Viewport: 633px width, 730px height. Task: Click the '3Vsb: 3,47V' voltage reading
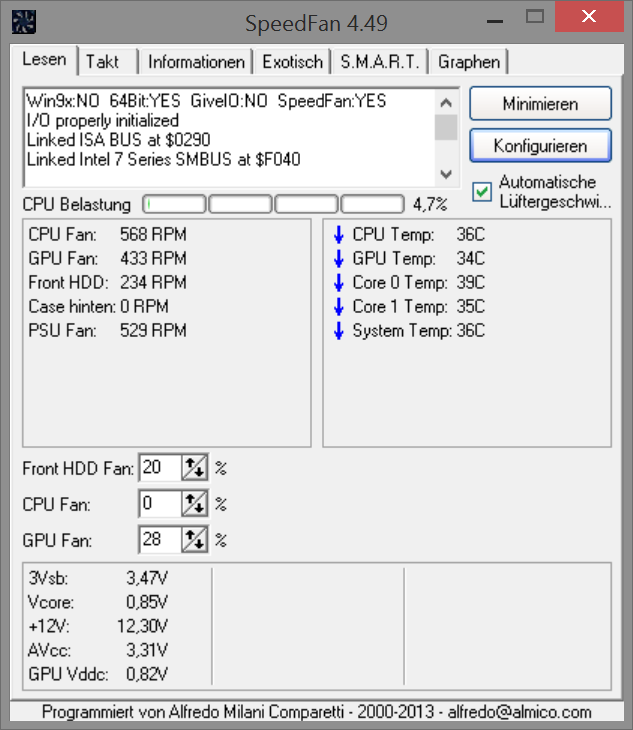pos(98,578)
